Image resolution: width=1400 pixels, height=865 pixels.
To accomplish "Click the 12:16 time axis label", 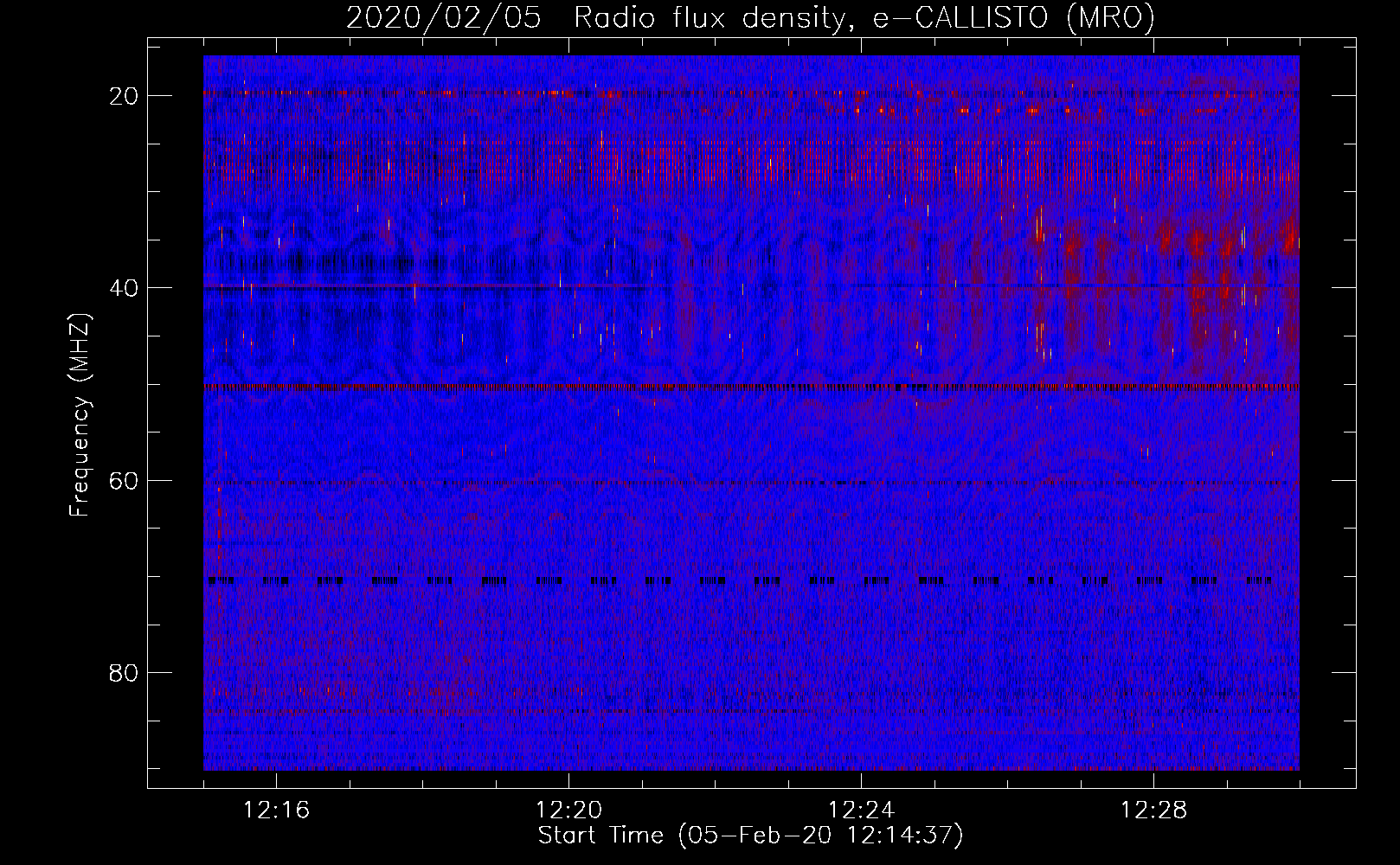I will (x=277, y=811).
